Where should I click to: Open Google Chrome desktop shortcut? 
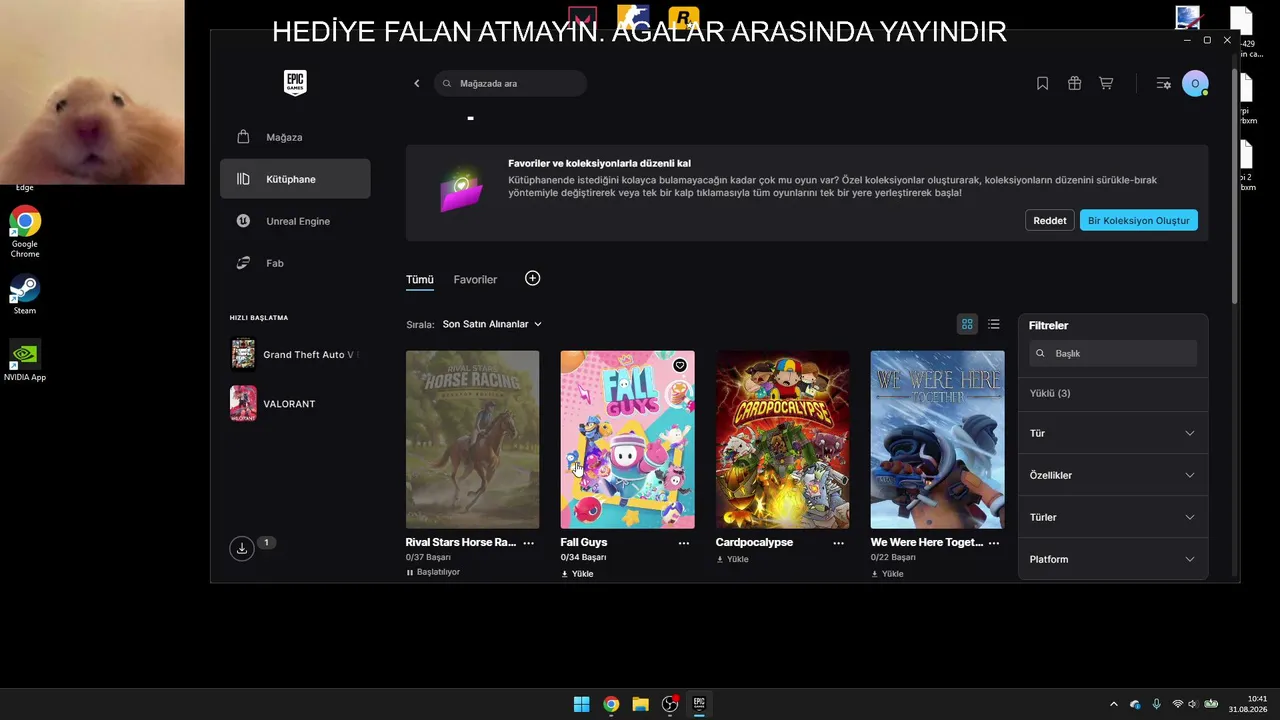25,233
